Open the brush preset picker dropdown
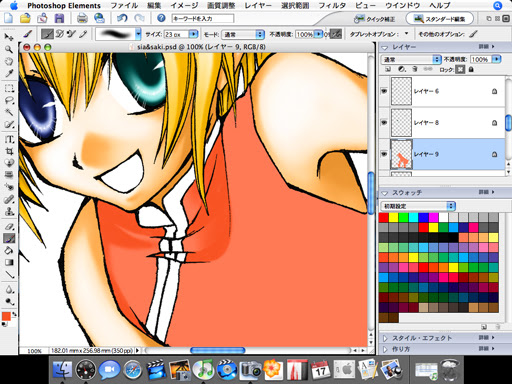512x384 pixels. coord(138,34)
